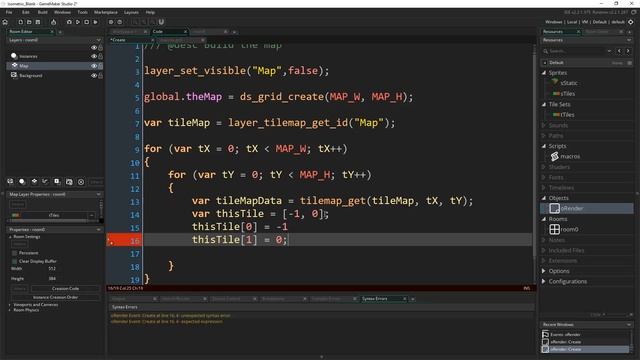This screenshot has height=360, width=640.
Task: Click the Creation Code button
Action: (x=65, y=289)
